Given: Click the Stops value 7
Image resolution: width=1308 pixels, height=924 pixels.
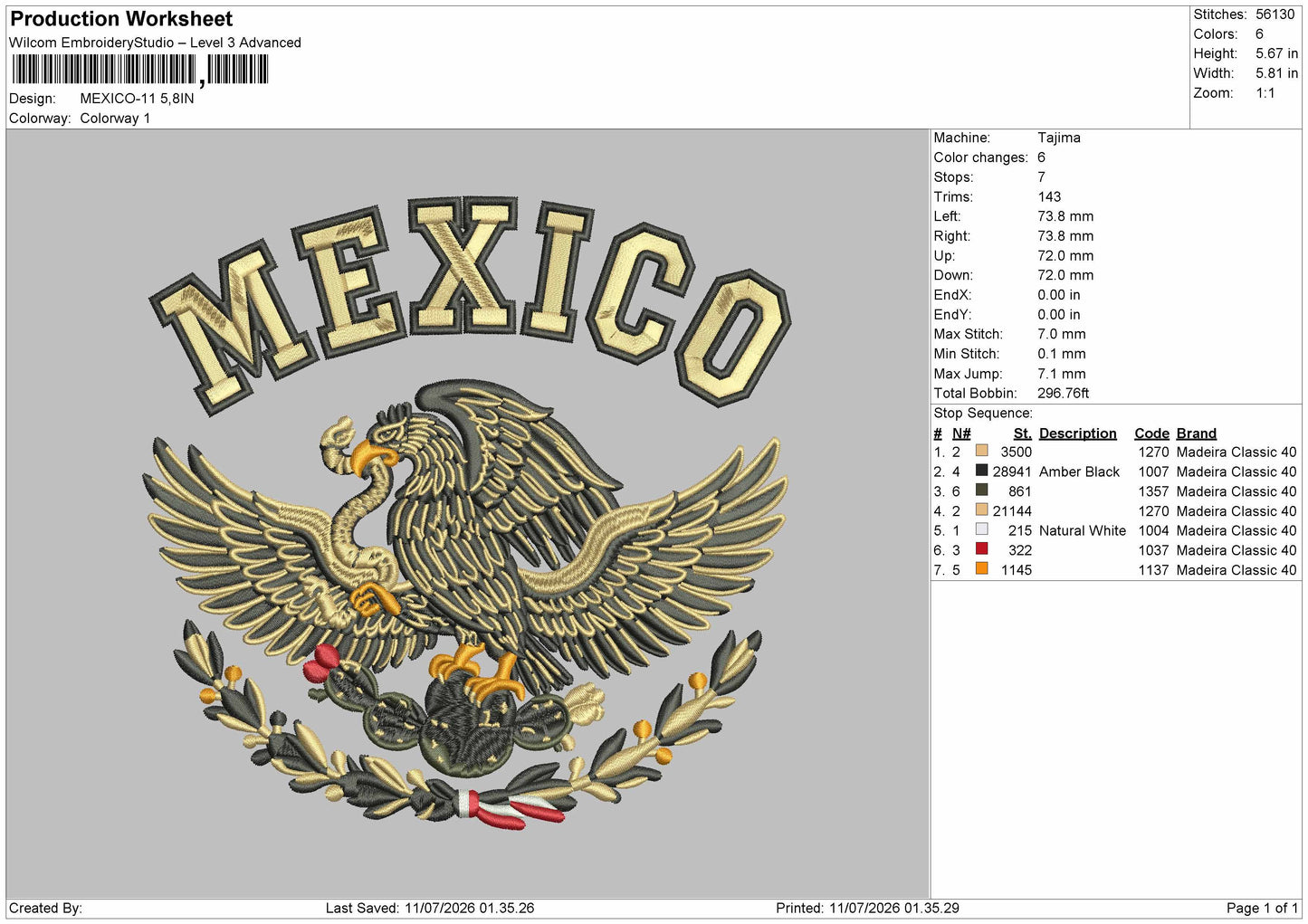Looking at the screenshot, I should tap(1041, 177).
